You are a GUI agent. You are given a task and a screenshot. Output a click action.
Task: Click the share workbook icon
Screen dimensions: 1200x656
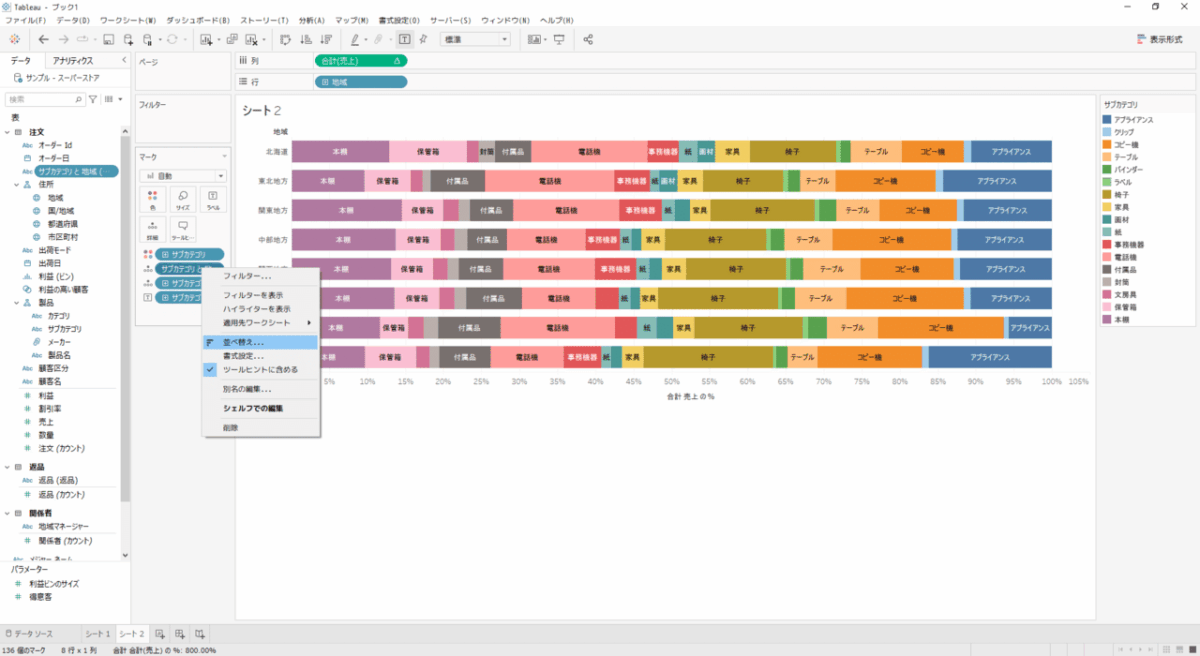588,39
